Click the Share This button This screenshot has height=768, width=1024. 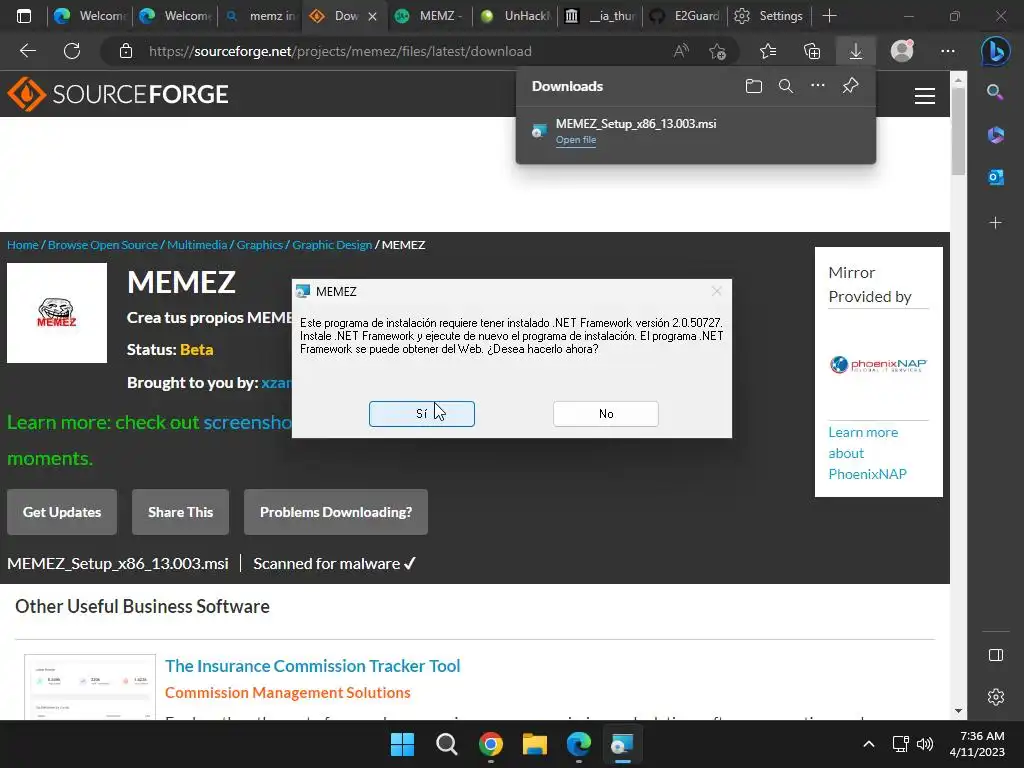180,512
